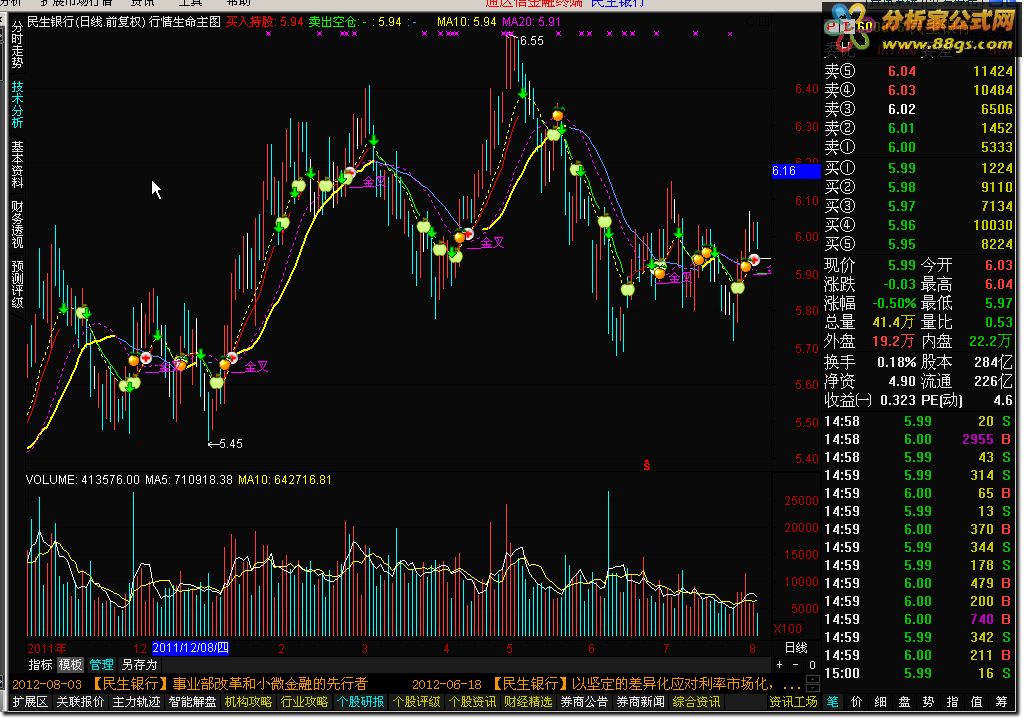
Task: Click the 买⑤ 5.95 order book row
Action: pyautogui.click(x=918, y=244)
